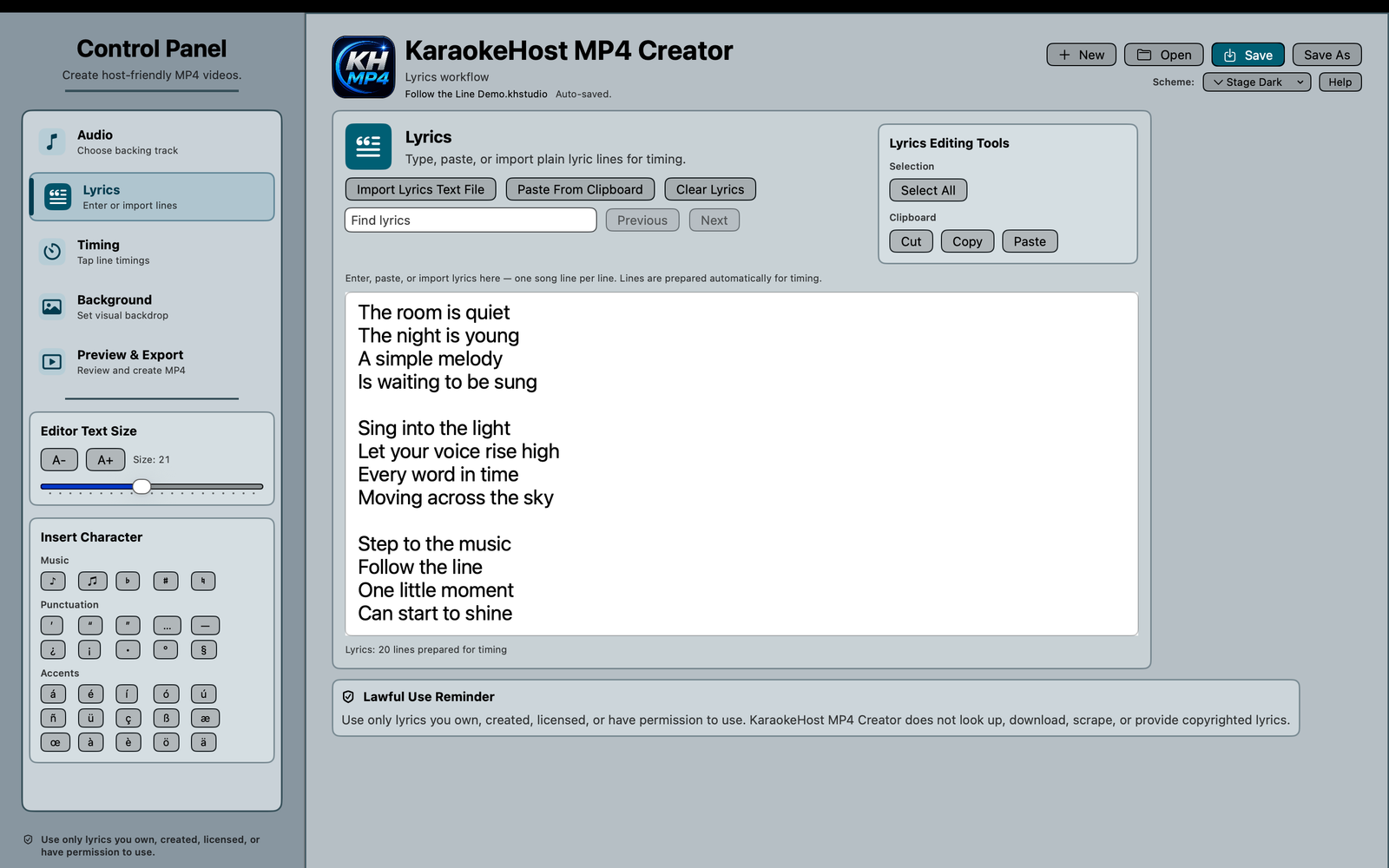Insert the inverted exclamation mark
Viewport: 1389px width, 868px height.
pos(89,649)
